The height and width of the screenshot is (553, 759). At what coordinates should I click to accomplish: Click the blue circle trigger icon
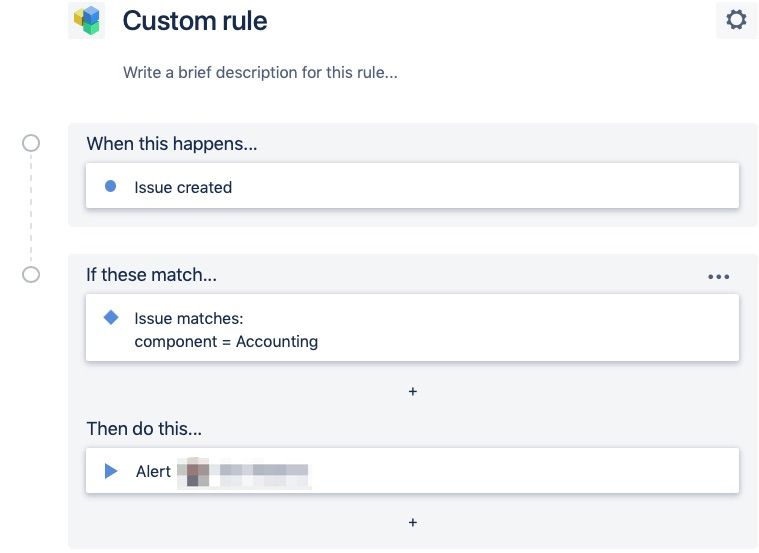pos(110,186)
